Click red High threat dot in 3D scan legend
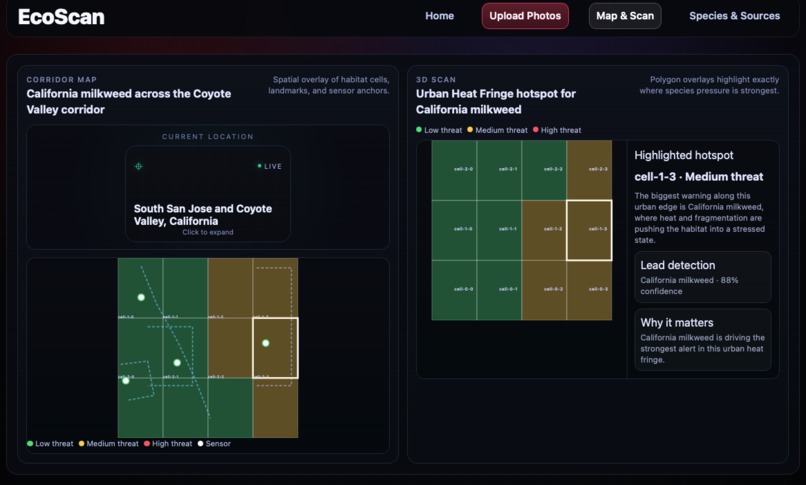This screenshot has width=806, height=485. pyautogui.click(x=536, y=129)
